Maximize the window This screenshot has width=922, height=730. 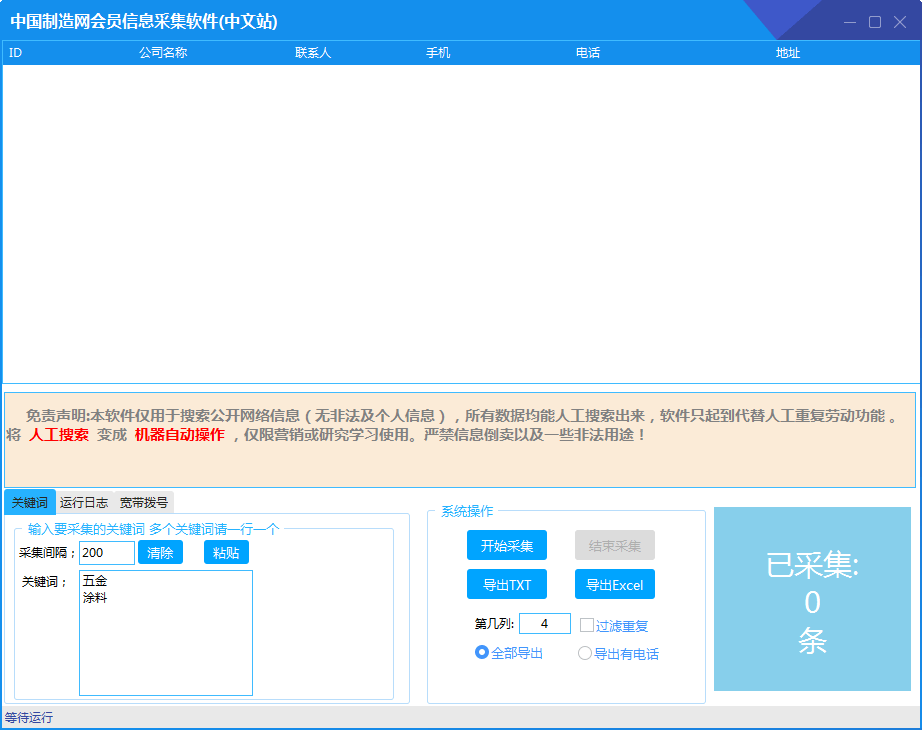(x=875, y=22)
